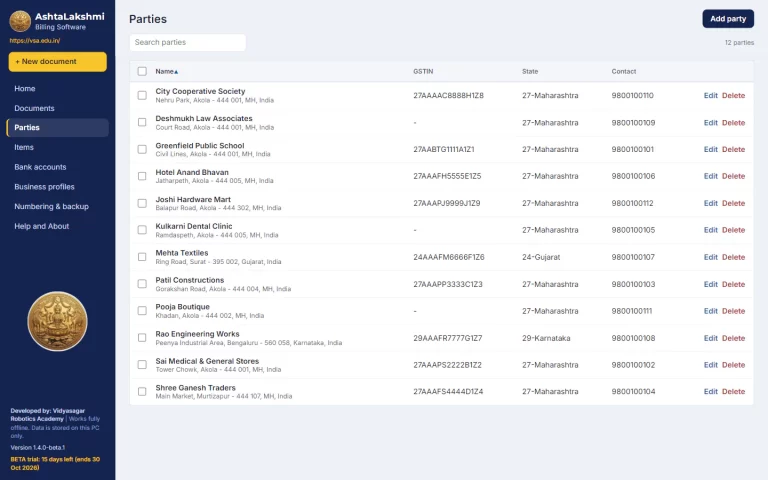Open the Home menu item
Image resolution: width=768 pixels, height=480 pixels.
[58, 89]
